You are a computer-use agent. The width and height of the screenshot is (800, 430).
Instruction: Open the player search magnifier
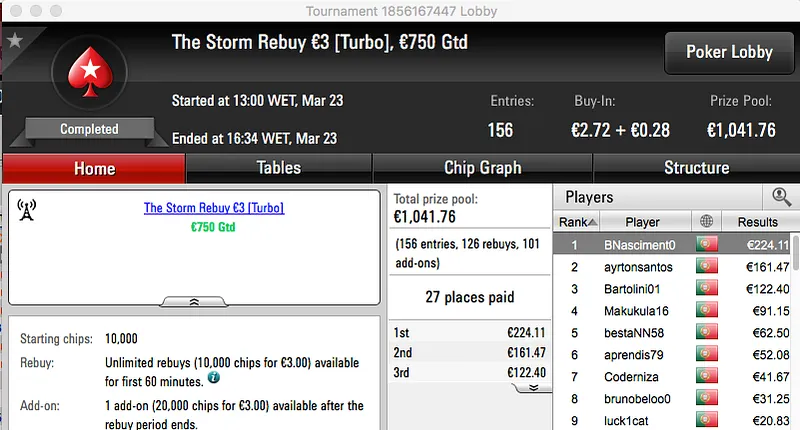point(780,198)
